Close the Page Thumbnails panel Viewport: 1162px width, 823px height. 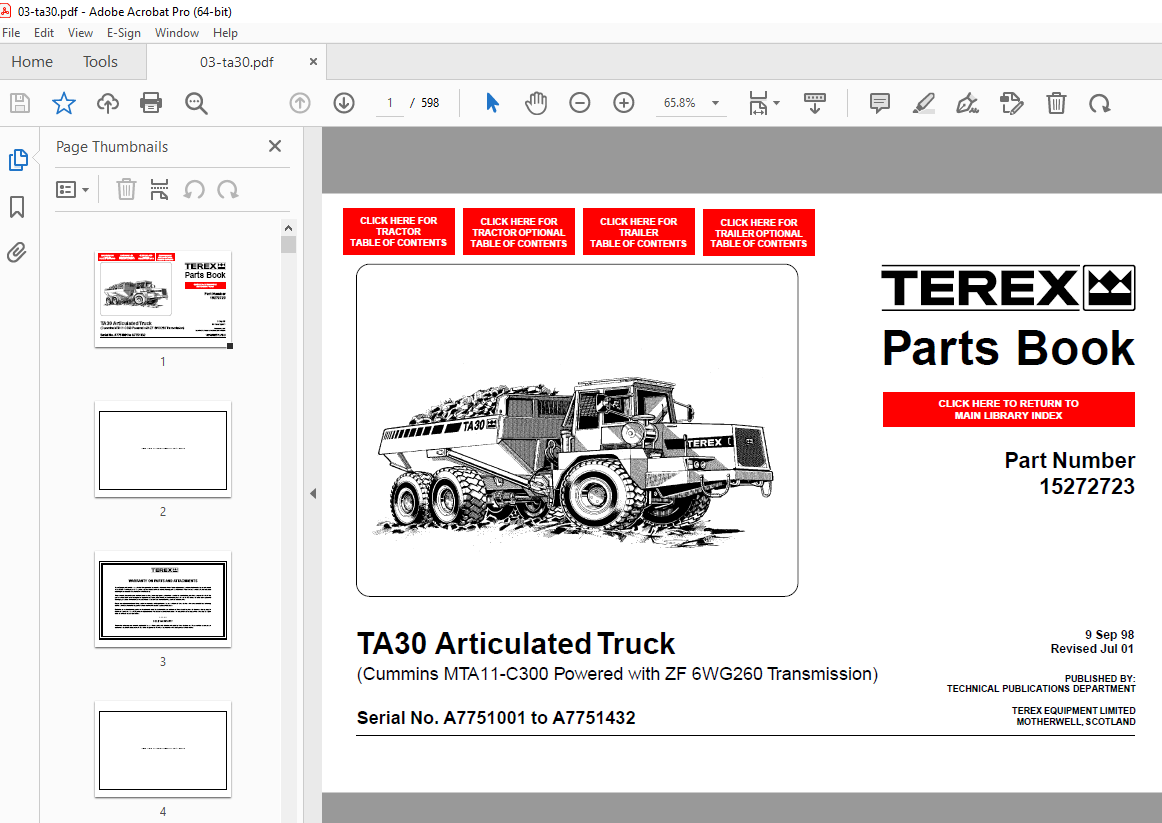pyautogui.click(x=274, y=146)
